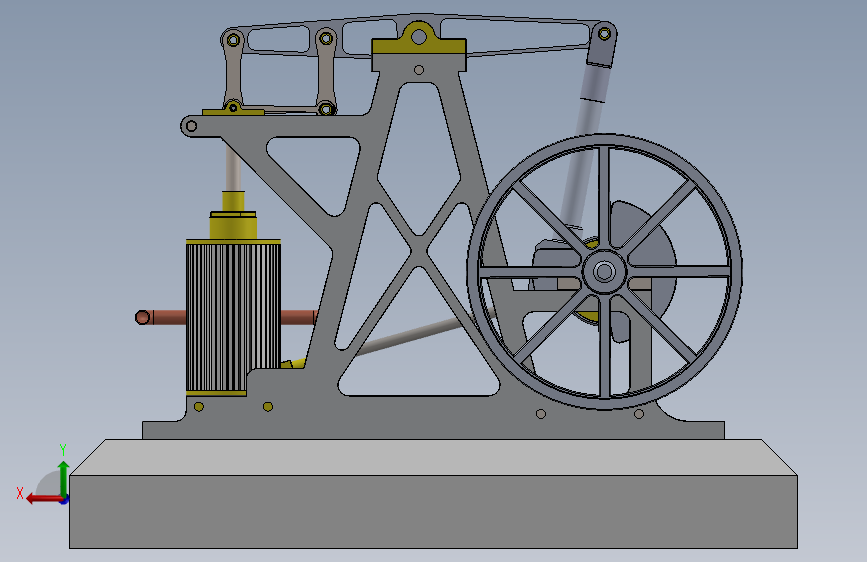Click the green "Y" axis label
867x562 pixels.
point(63,449)
